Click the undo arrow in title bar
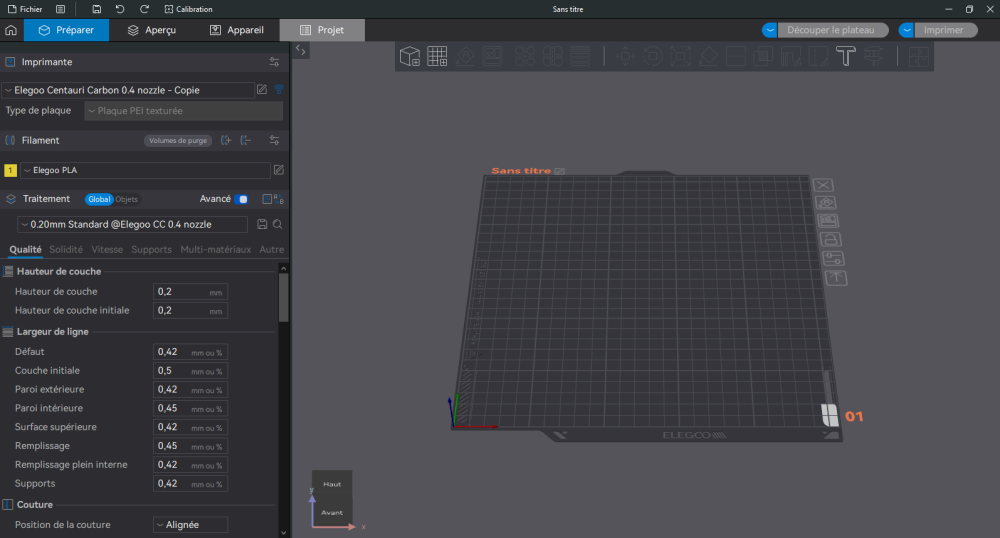 point(120,9)
